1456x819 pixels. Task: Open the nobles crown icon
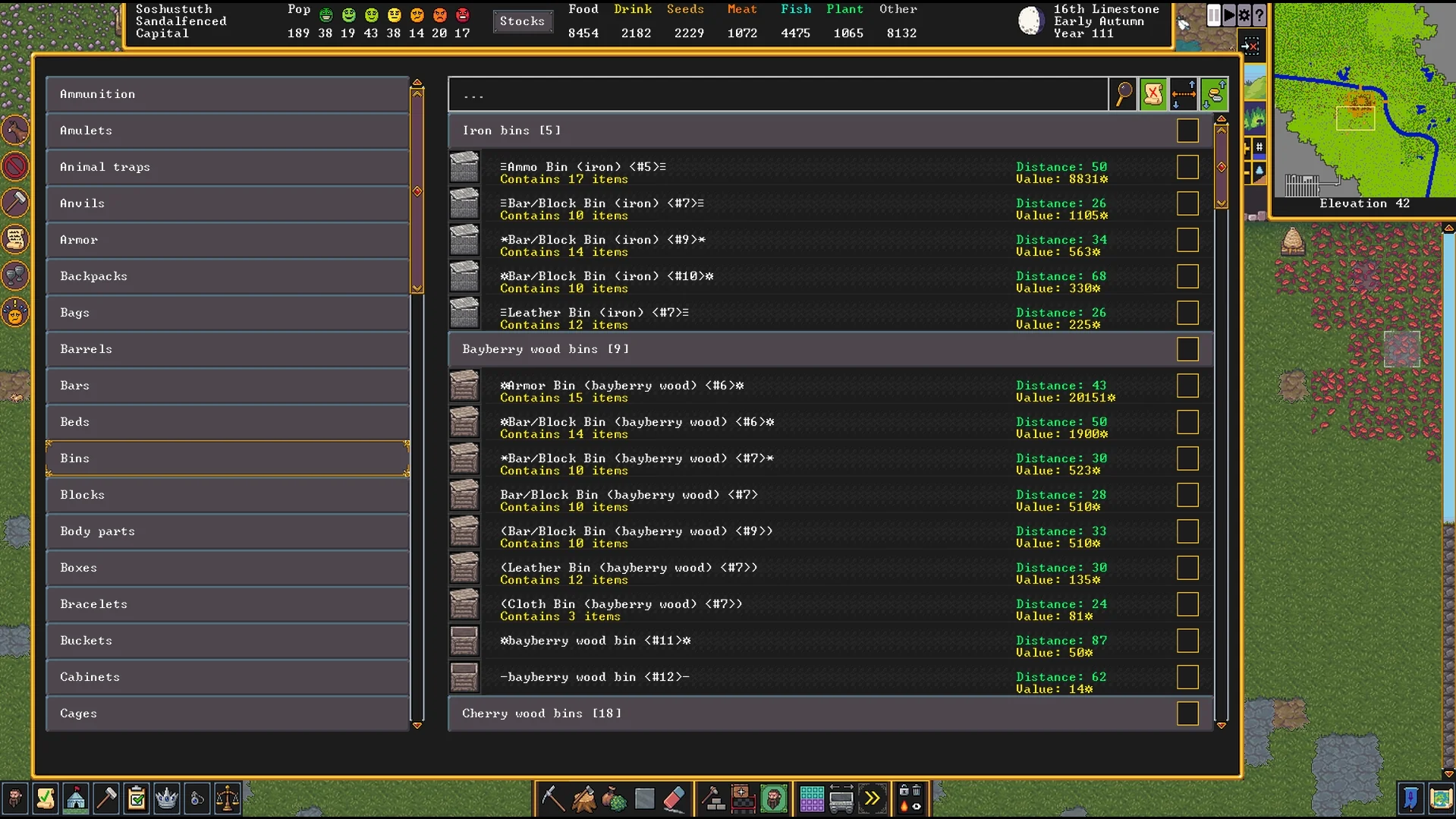[x=167, y=799]
